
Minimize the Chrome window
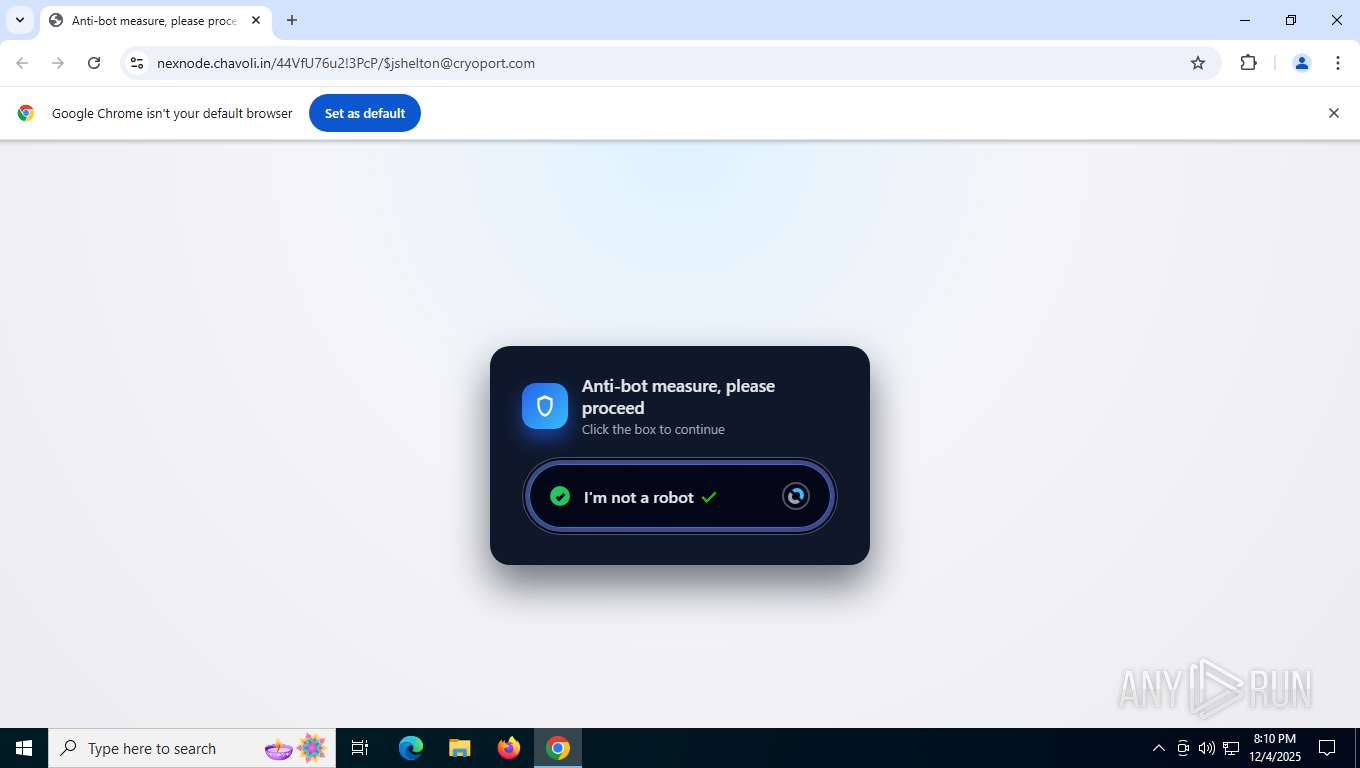pyautogui.click(x=1245, y=20)
